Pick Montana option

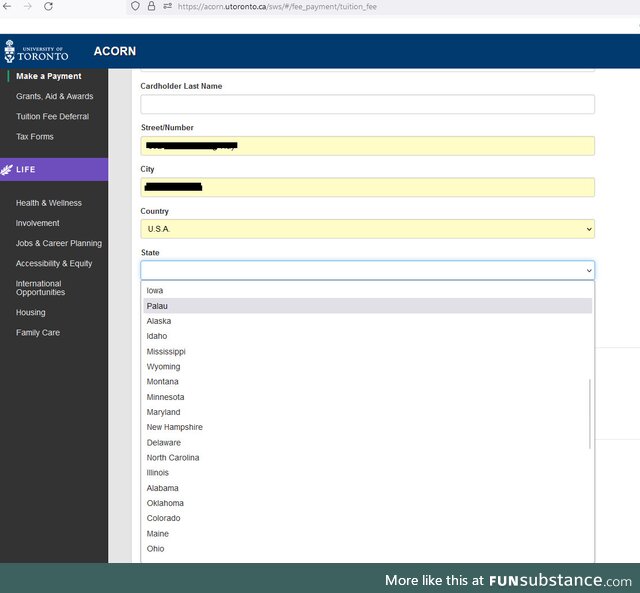367,382
